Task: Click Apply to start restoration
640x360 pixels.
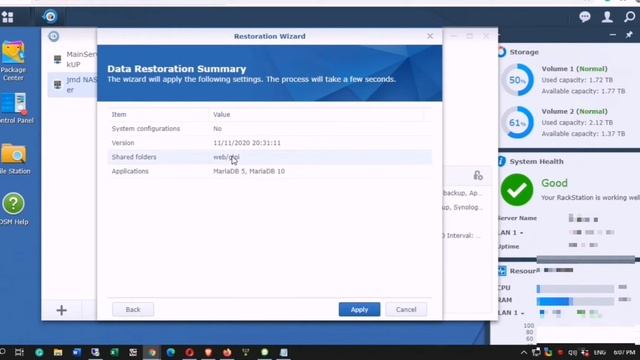Action: [359, 309]
